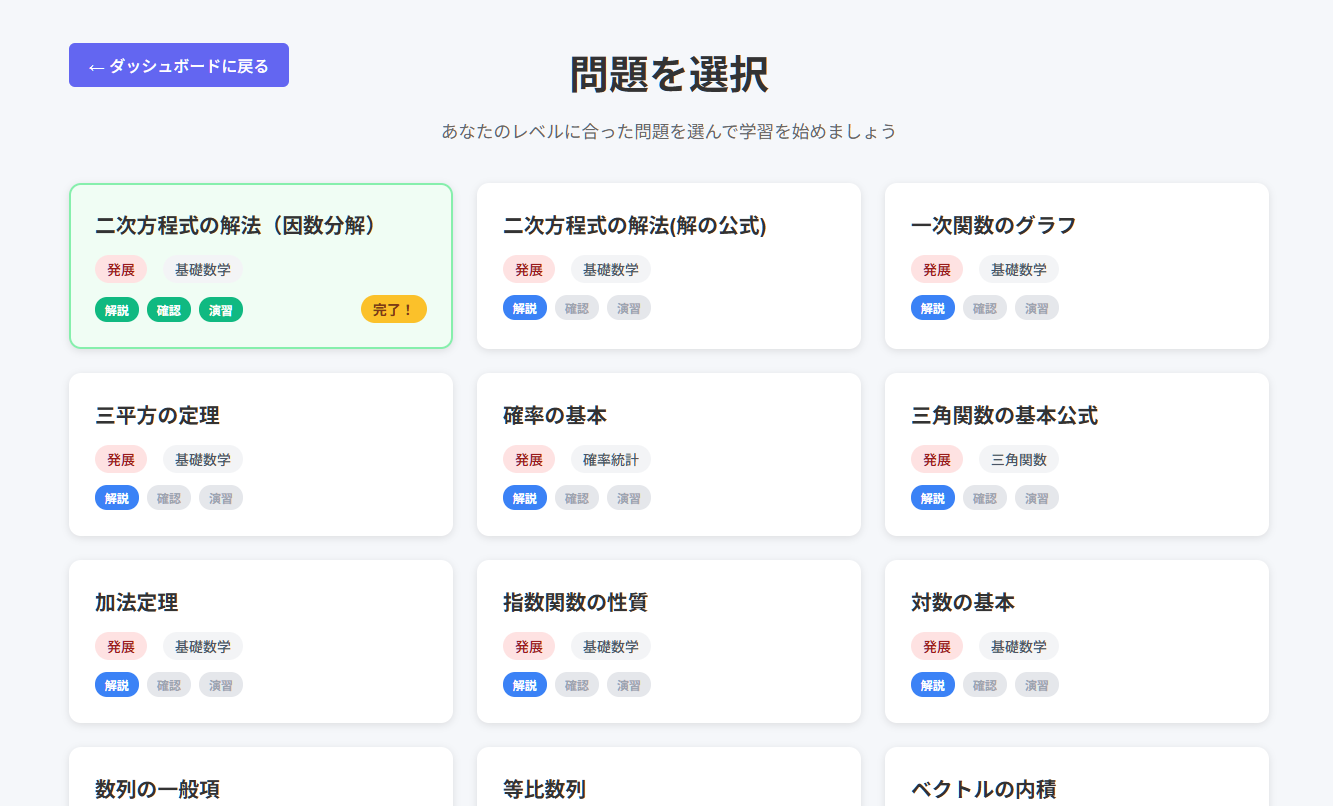Click 発展 level tag on the 加法定理 card
1333x806 pixels.
[x=121, y=647]
